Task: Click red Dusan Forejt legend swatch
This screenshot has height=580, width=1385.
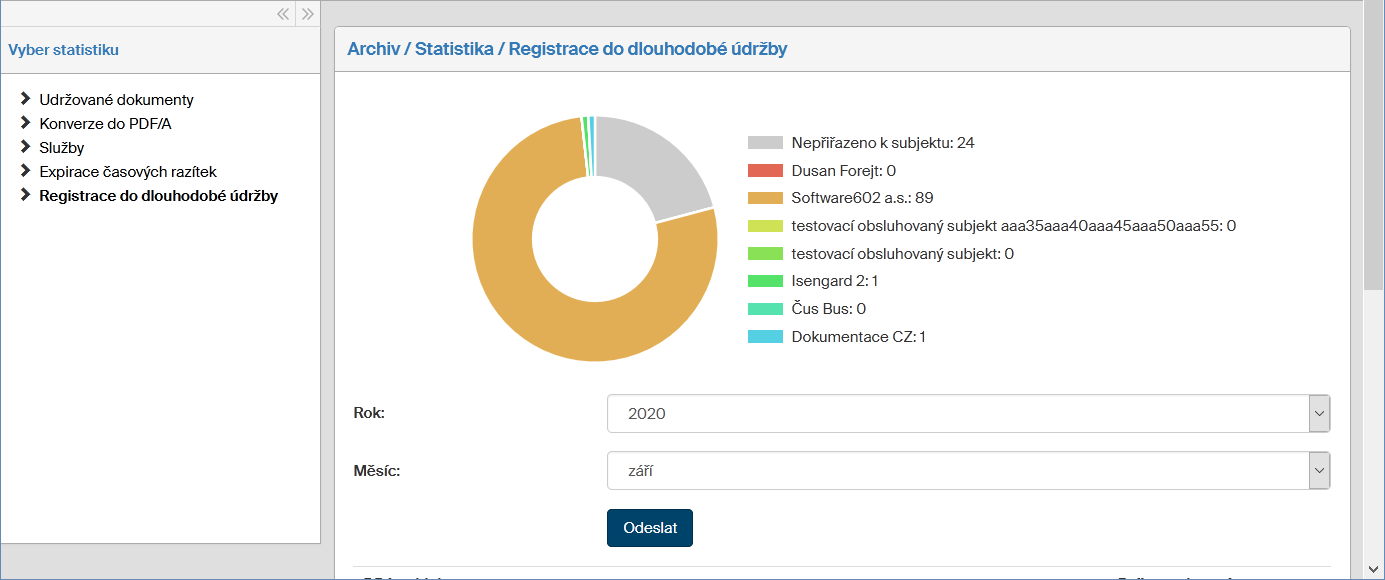Action: (x=765, y=171)
